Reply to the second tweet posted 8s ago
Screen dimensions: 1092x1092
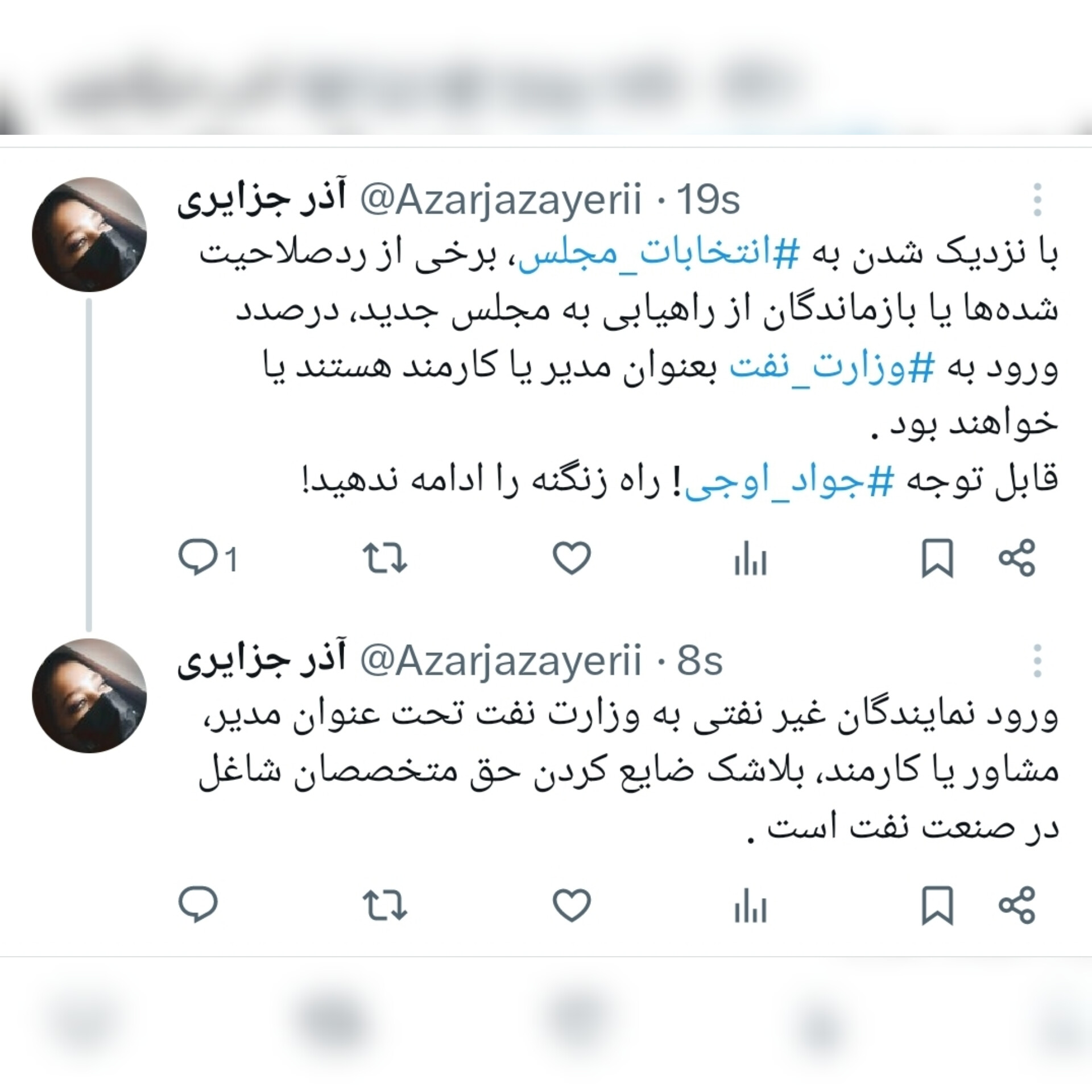[x=198, y=904]
